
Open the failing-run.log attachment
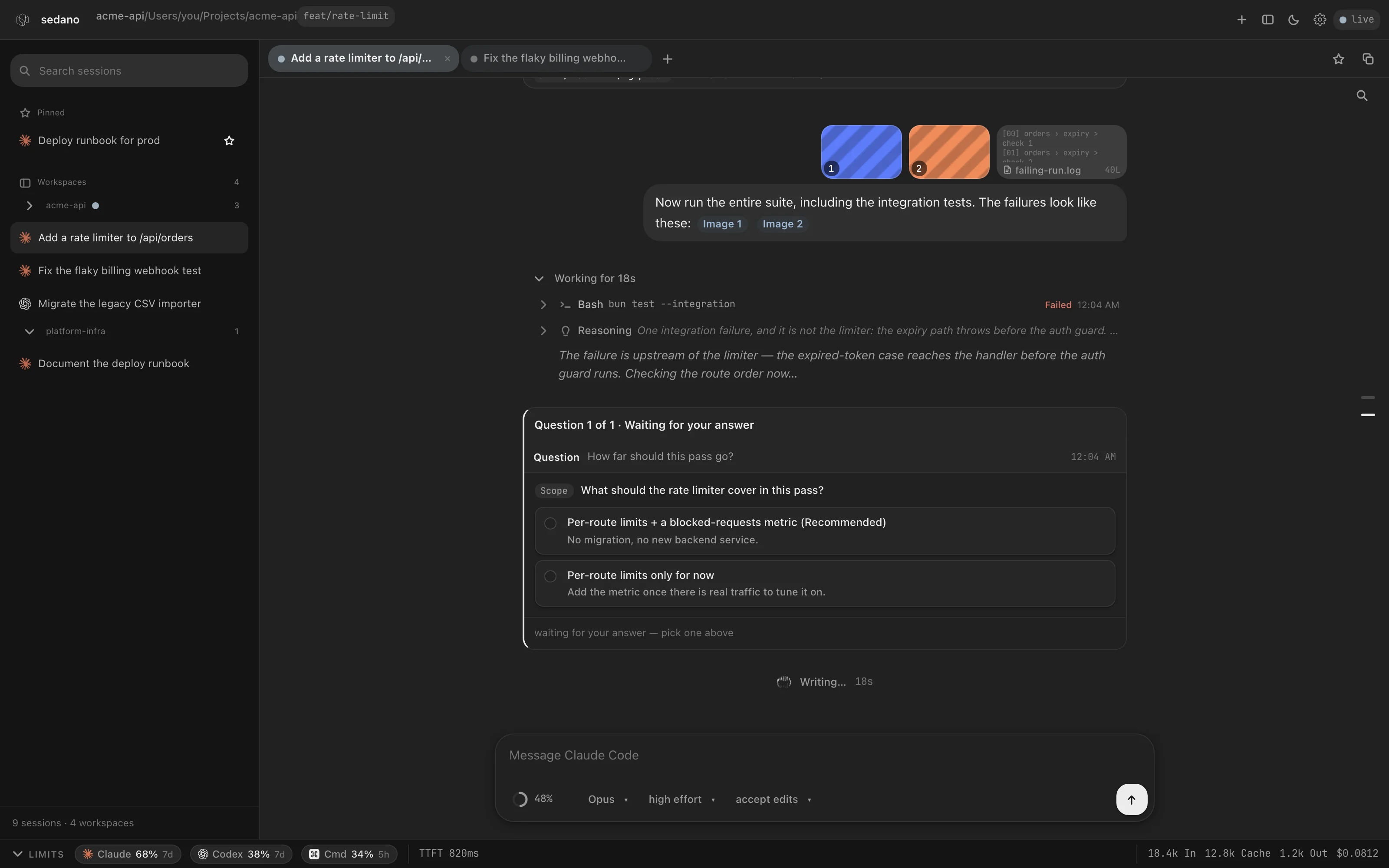coord(1061,151)
